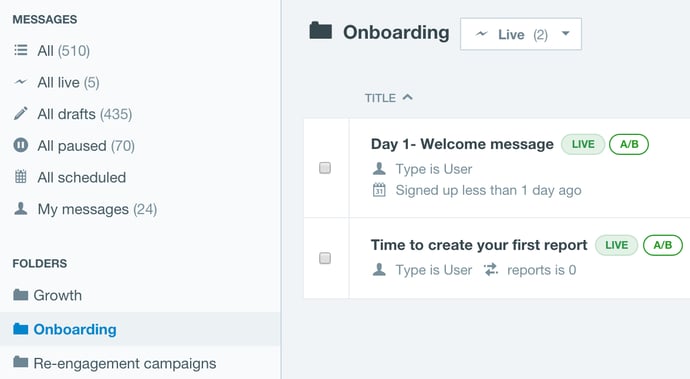Toggle the TITLE column sort arrow
The height and width of the screenshot is (379, 690).
click(407, 97)
